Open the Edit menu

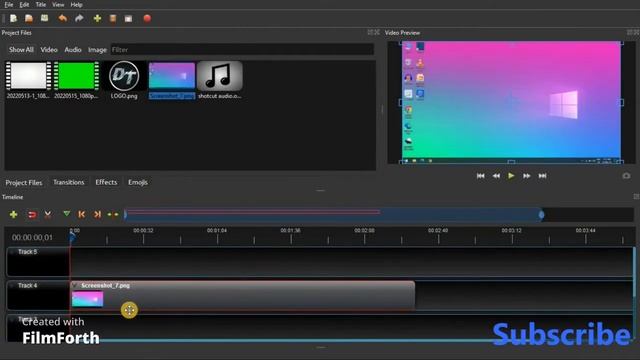click(x=24, y=4)
